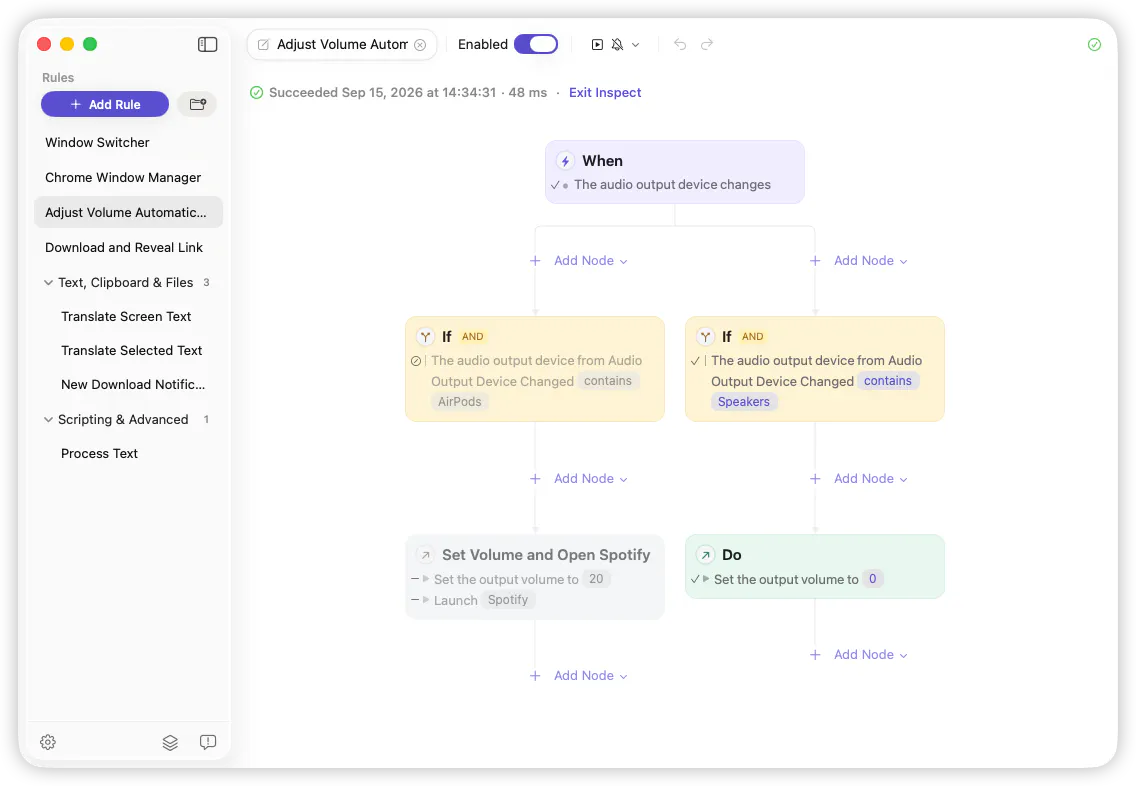Image resolution: width=1136 pixels, height=786 pixels.
Task: Click the contains operator in Speakers condition
Action: [888, 381]
